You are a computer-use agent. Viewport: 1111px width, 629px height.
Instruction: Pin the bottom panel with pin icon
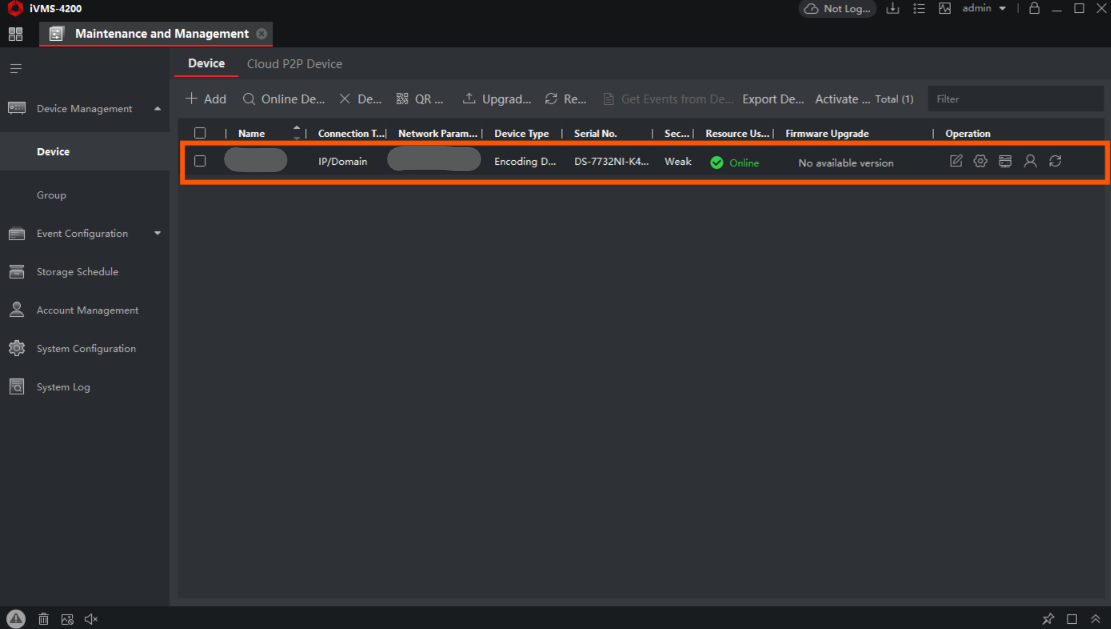[x=1048, y=619]
